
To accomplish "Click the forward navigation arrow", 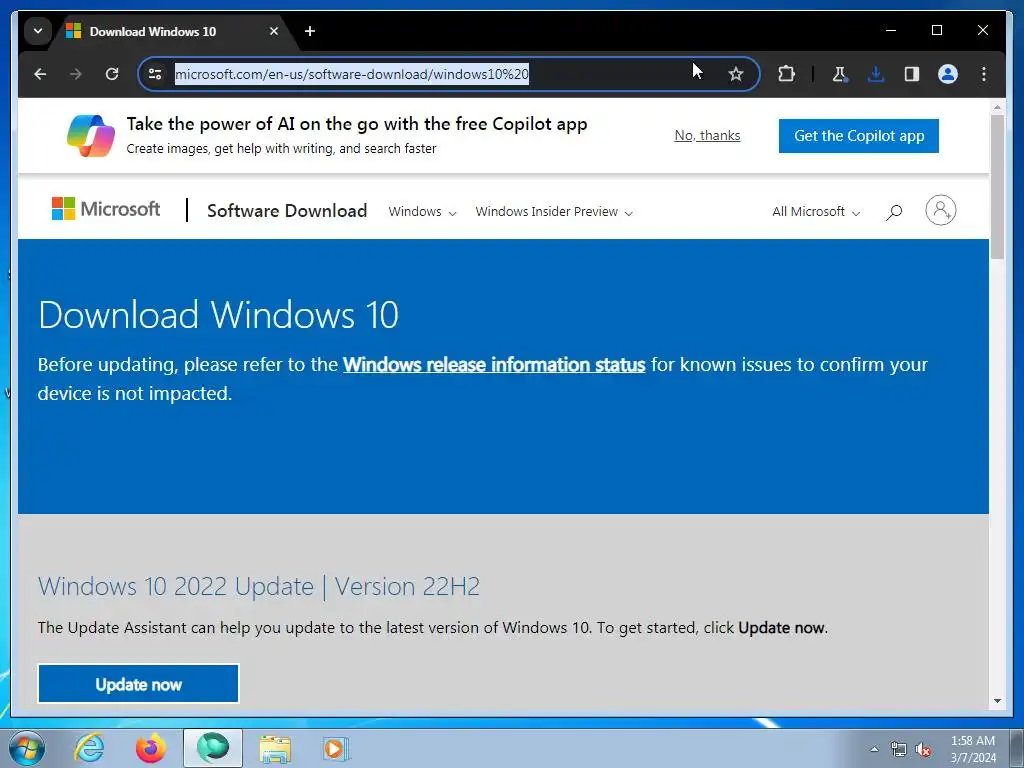I will click(76, 74).
